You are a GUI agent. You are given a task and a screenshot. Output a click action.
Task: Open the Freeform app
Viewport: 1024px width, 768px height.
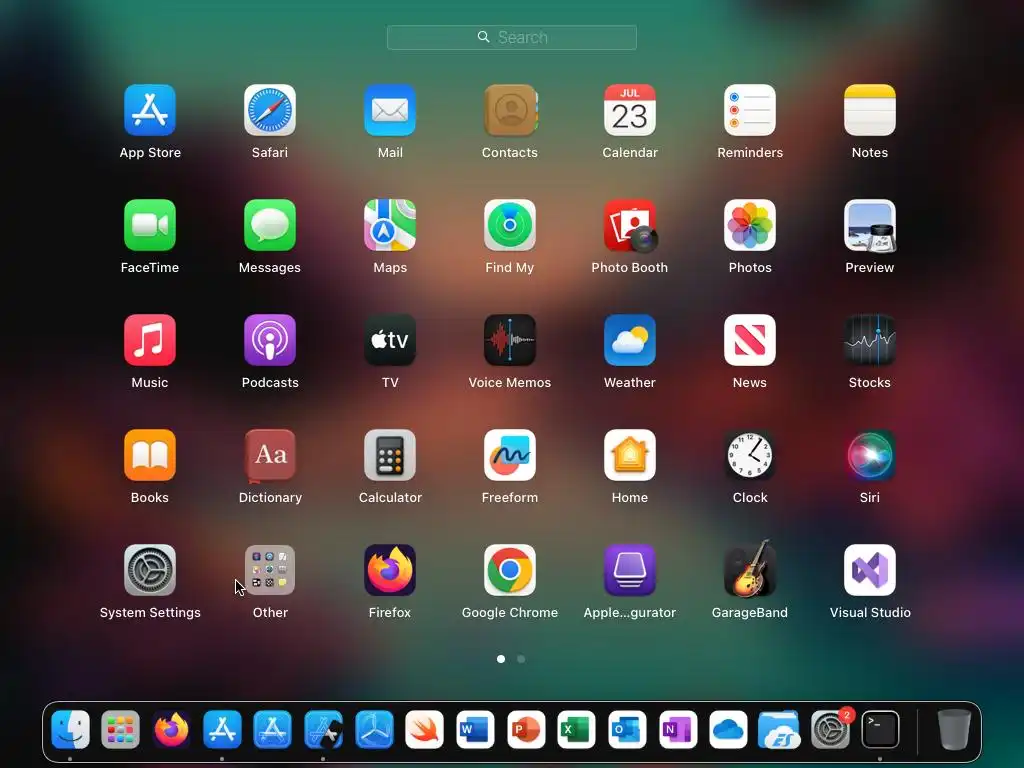(510, 455)
